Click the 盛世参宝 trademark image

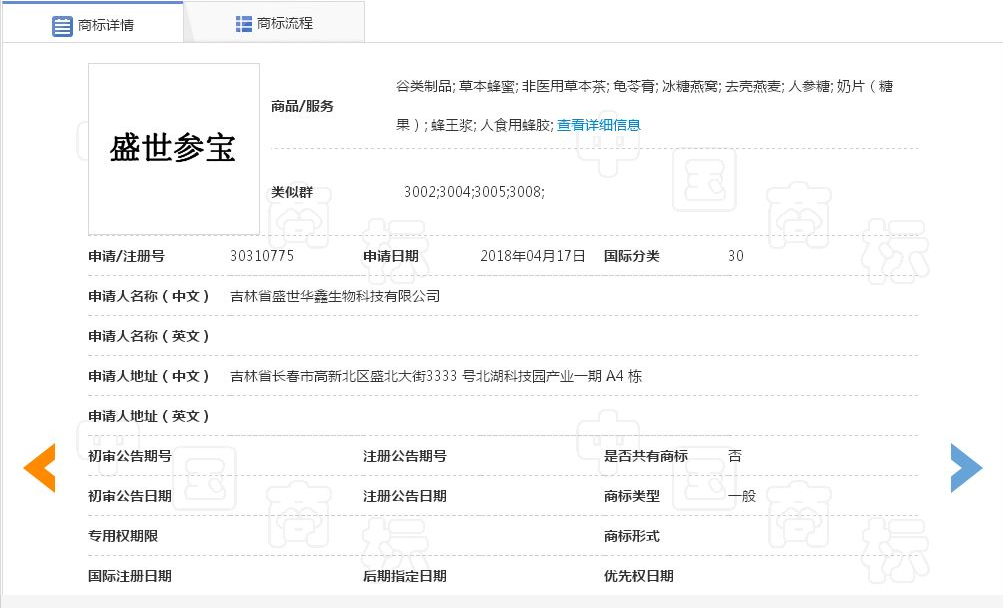[173, 149]
